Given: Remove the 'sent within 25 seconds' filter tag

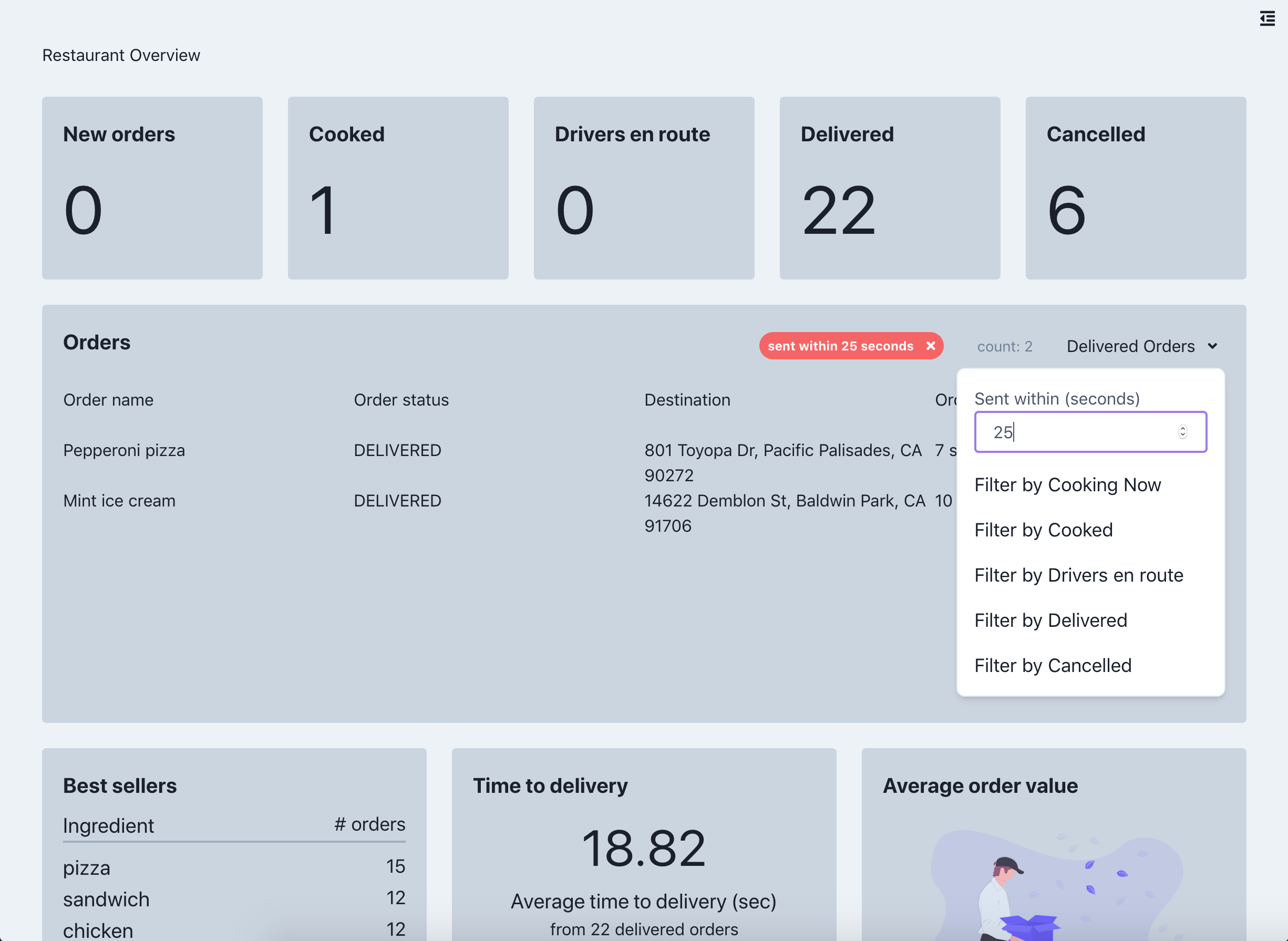Looking at the screenshot, I should coord(931,346).
